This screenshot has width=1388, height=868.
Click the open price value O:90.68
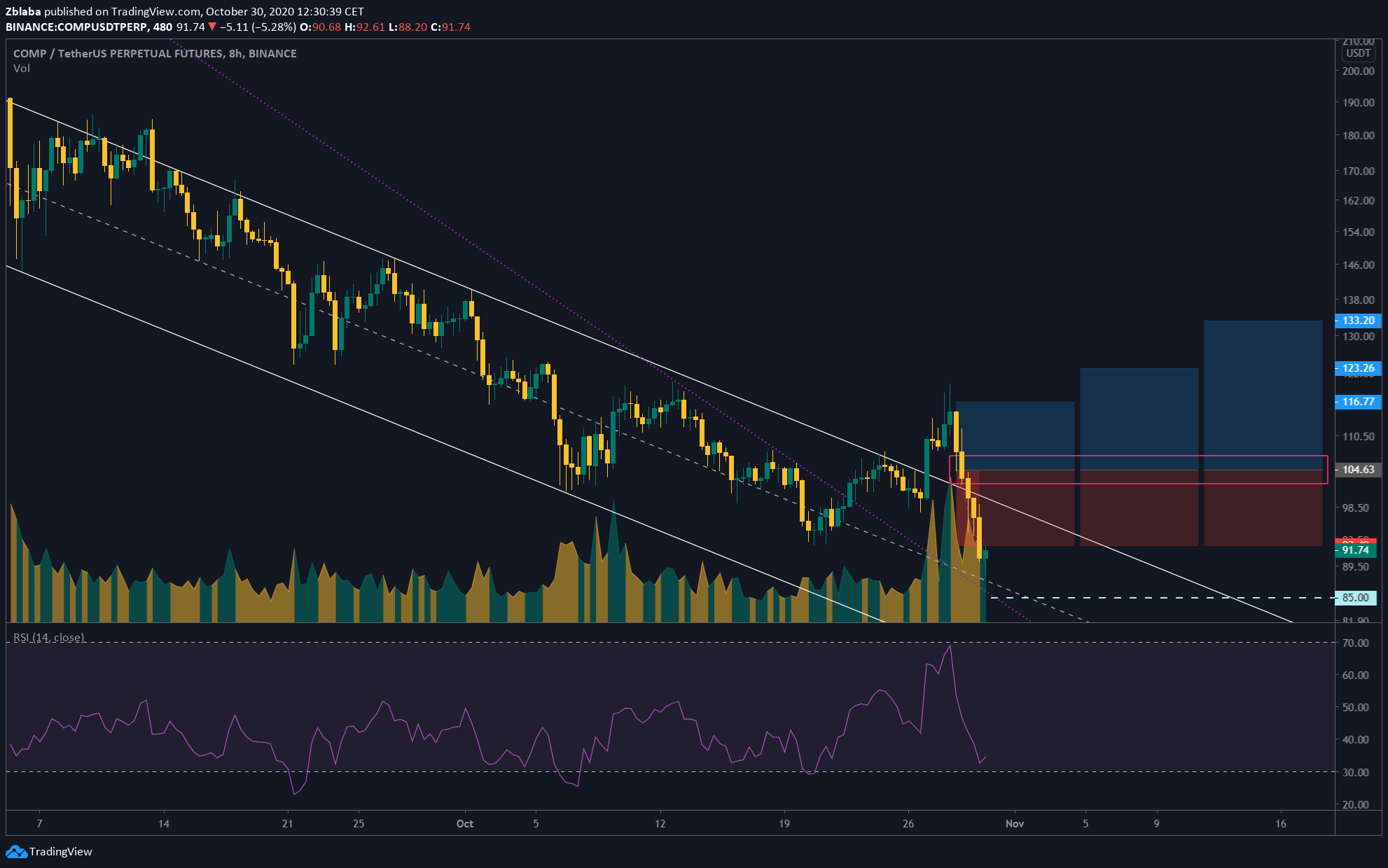point(321,27)
